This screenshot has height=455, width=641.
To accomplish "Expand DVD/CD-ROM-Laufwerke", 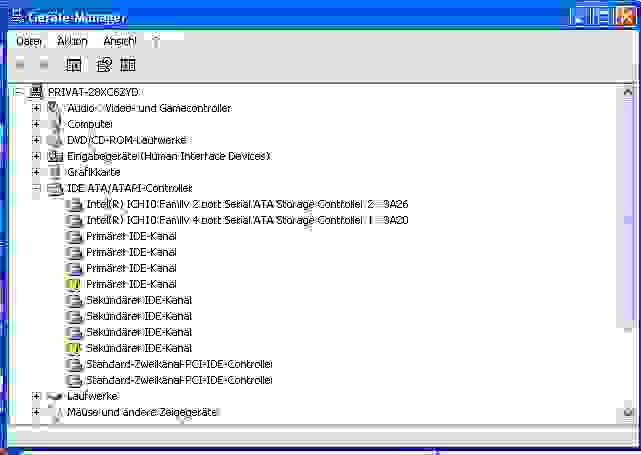I will click(36, 140).
